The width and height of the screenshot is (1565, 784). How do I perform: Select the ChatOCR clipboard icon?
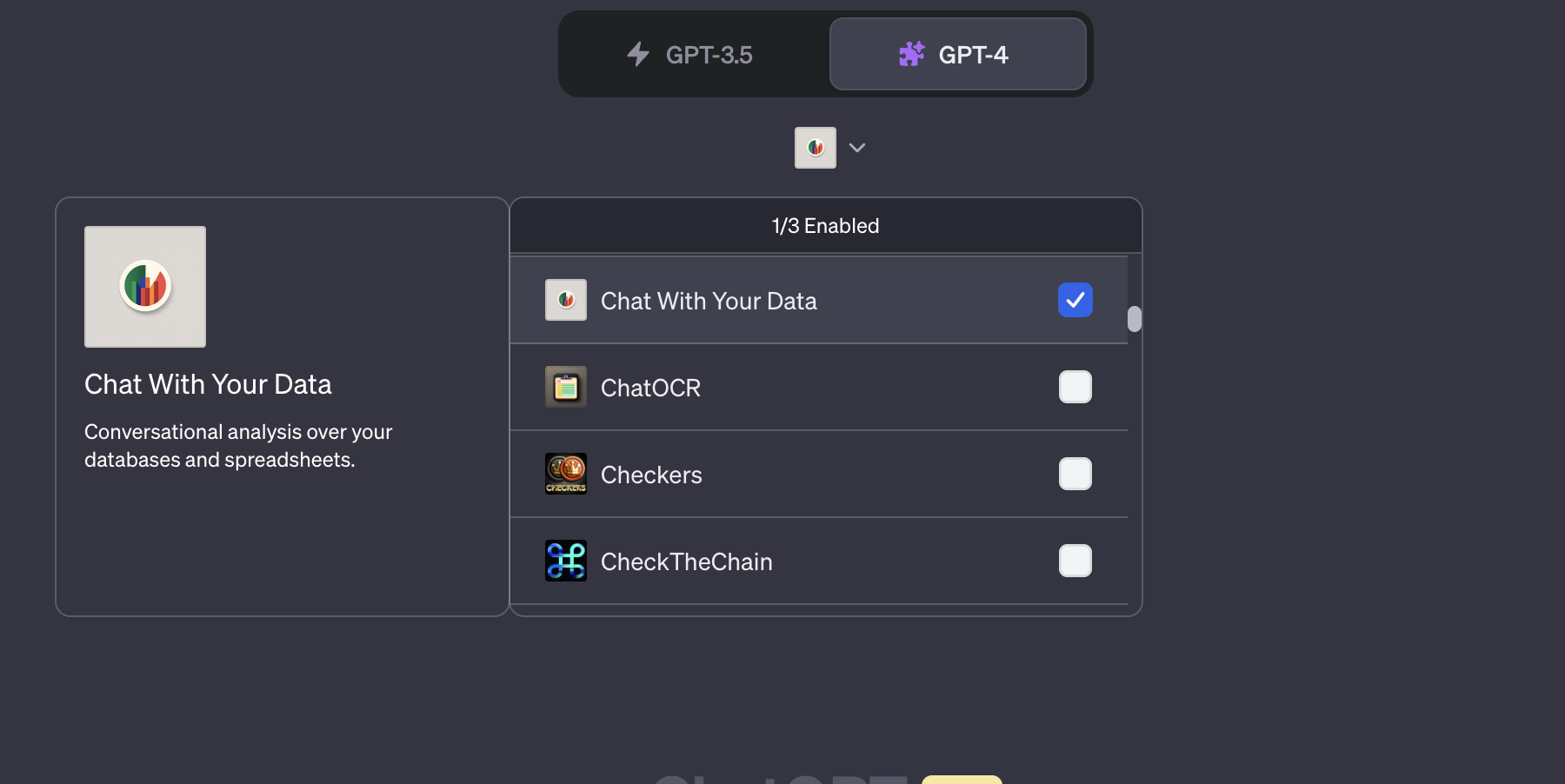click(566, 388)
